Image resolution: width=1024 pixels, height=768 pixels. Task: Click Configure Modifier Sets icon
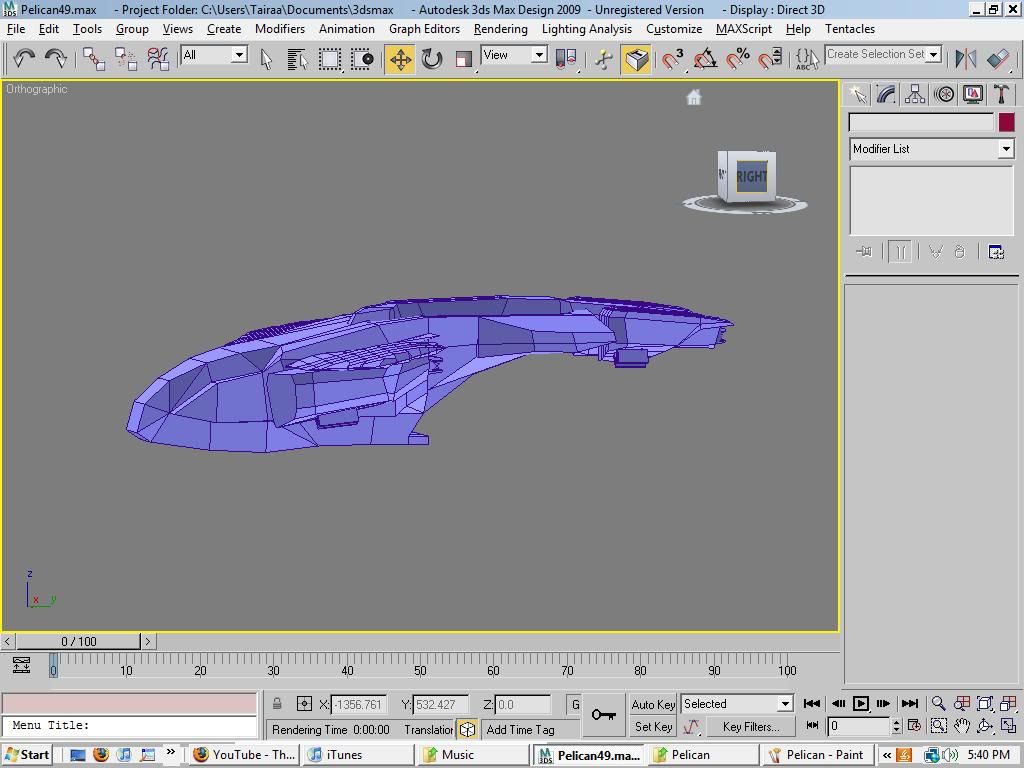[997, 252]
